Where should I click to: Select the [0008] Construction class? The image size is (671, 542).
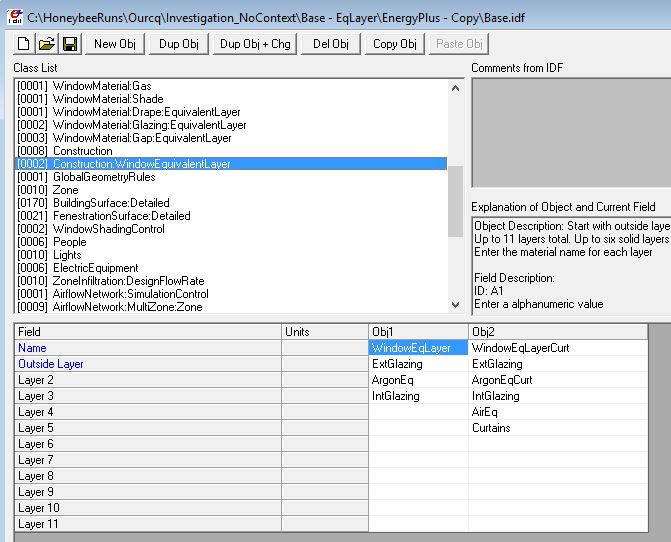click(231, 151)
